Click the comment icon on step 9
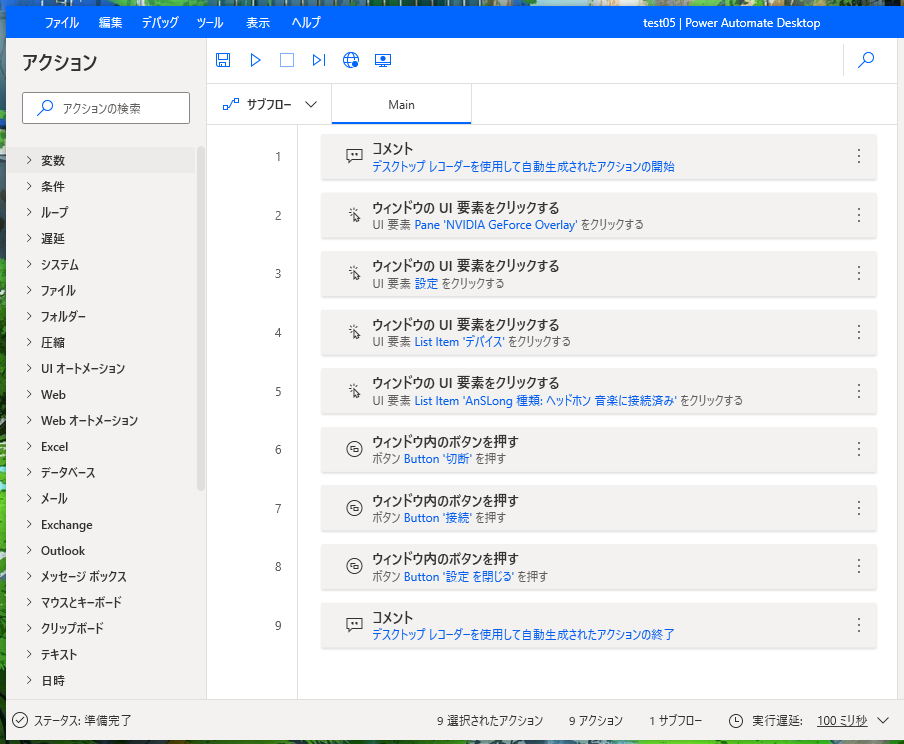 tap(354, 625)
